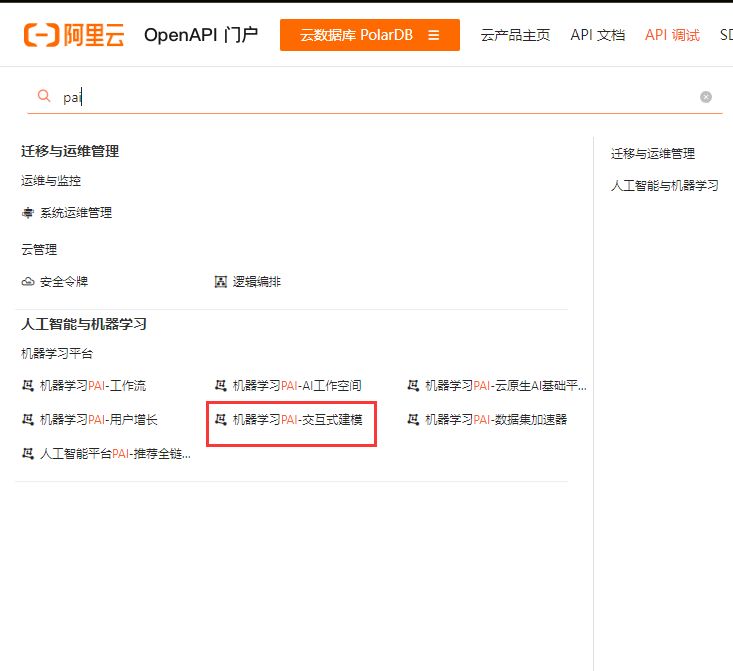Click the icon beside 系统运维管理
733x671 pixels.
28,213
